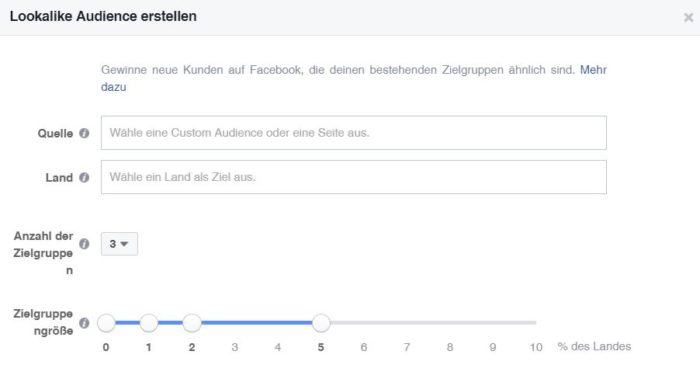Click the info icon next to Land
Screen dimensions: 700x365
point(84,177)
